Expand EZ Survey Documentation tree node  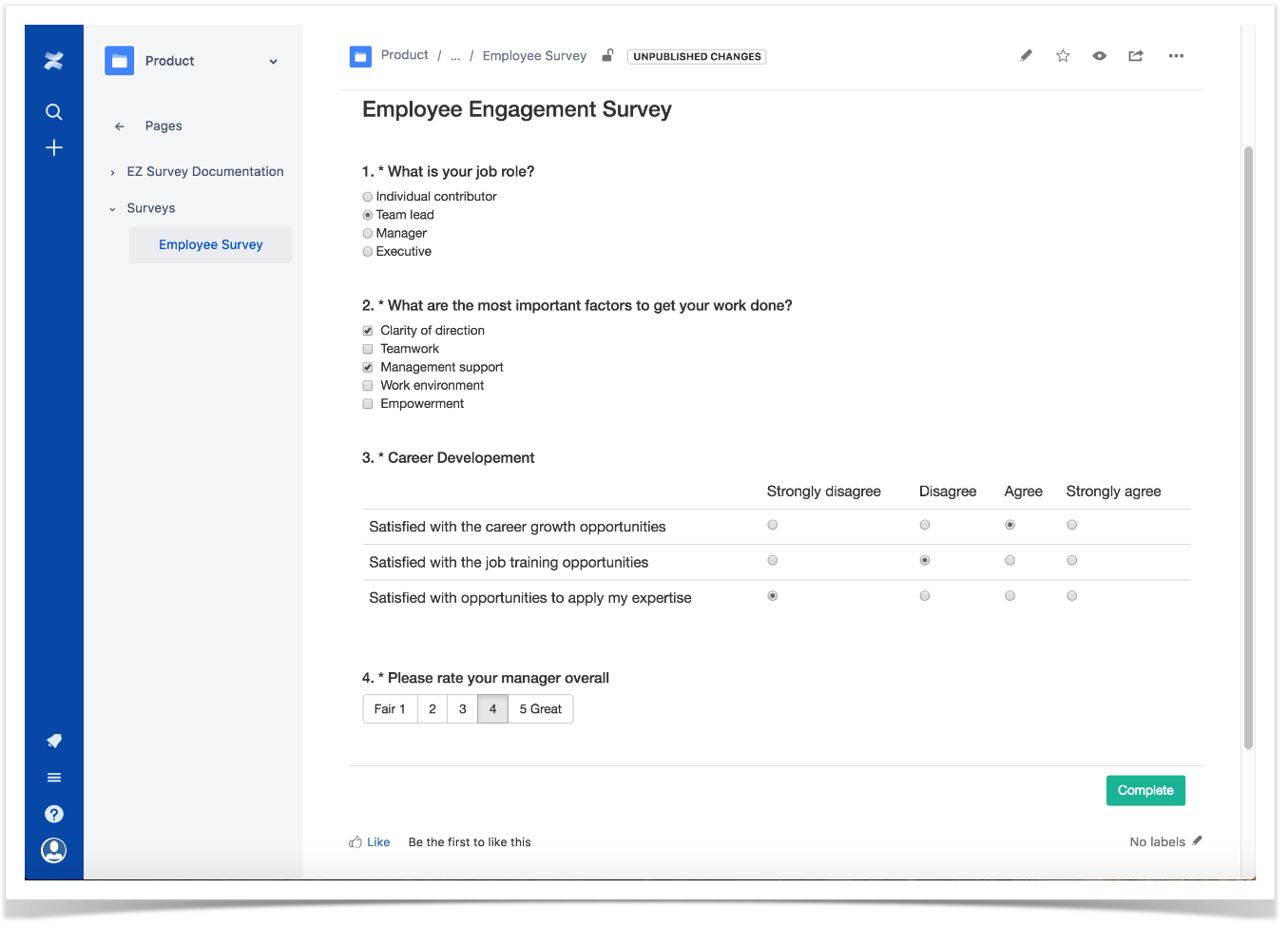point(112,173)
